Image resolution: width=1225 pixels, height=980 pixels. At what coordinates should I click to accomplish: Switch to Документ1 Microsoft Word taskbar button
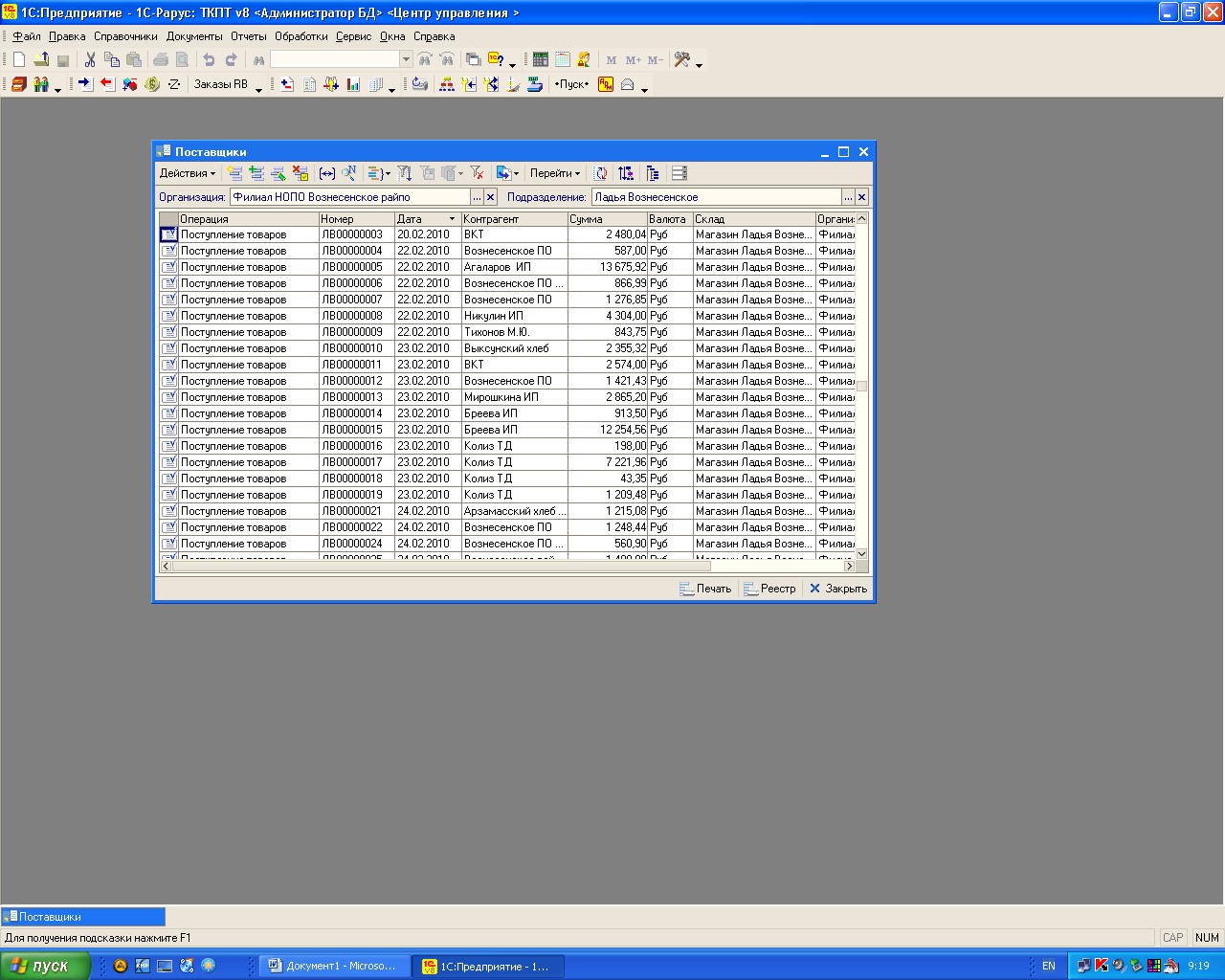click(x=334, y=966)
